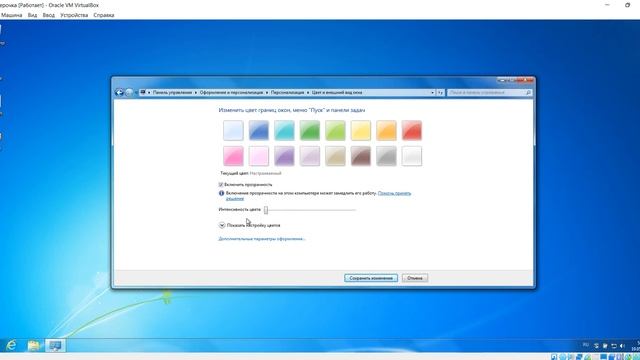
Task: Select the violet color swatch
Action: [284, 156]
